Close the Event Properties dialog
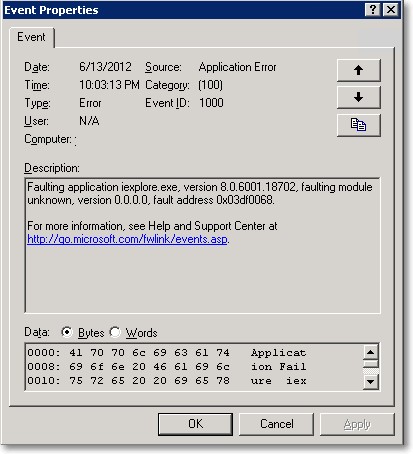 (x=391, y=10)
